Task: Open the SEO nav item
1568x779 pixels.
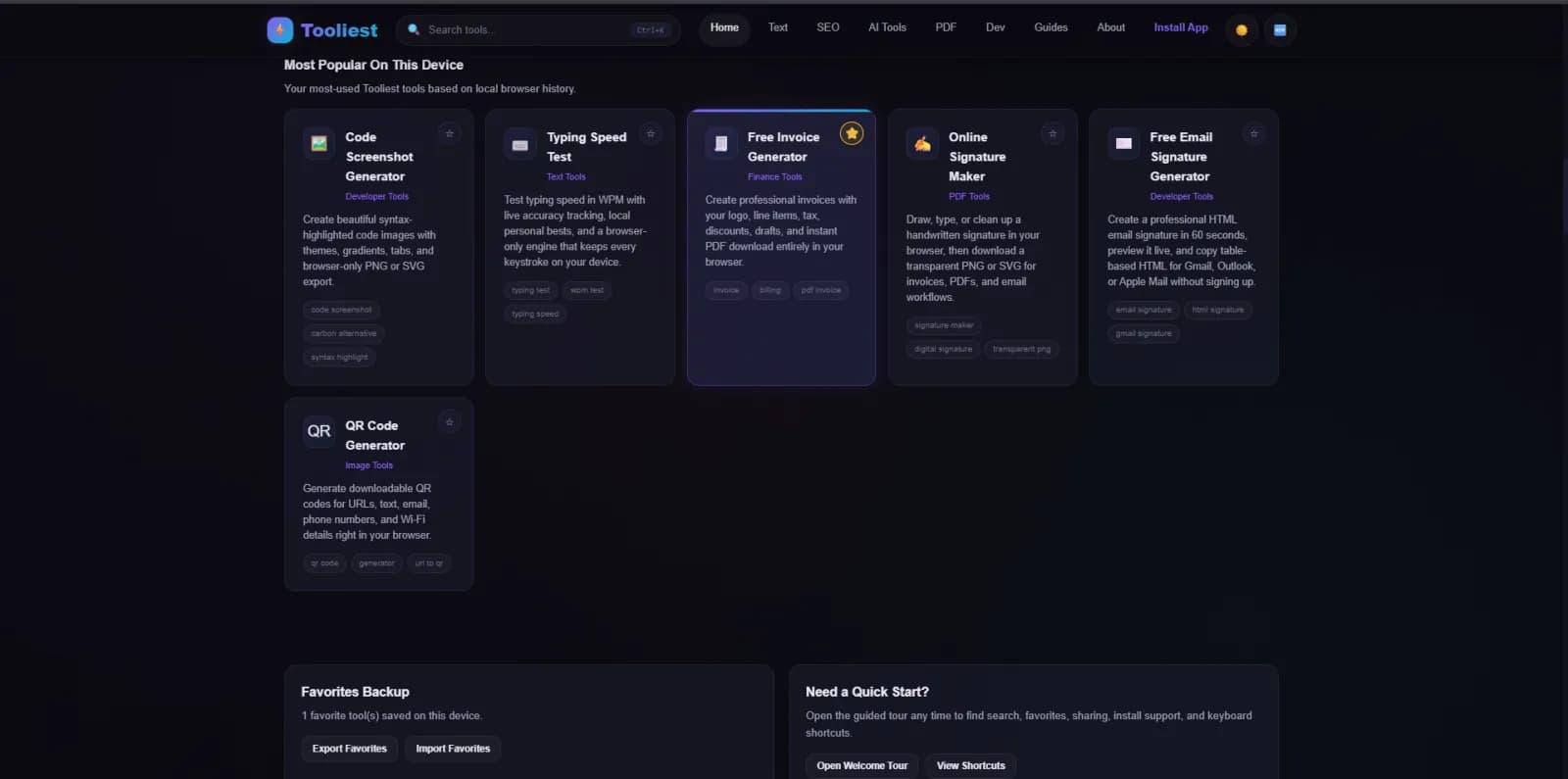Action: point(828,27)
